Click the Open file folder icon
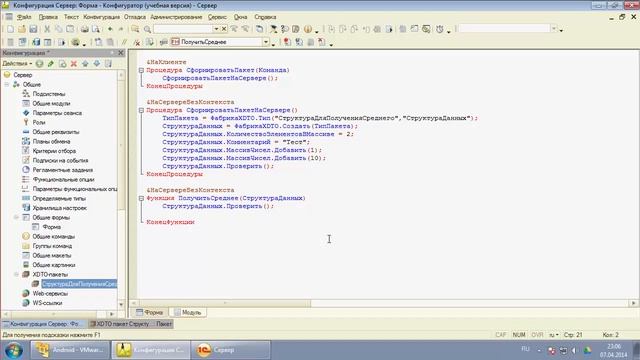This screenshot has width=640, height=360. point(22,29)
